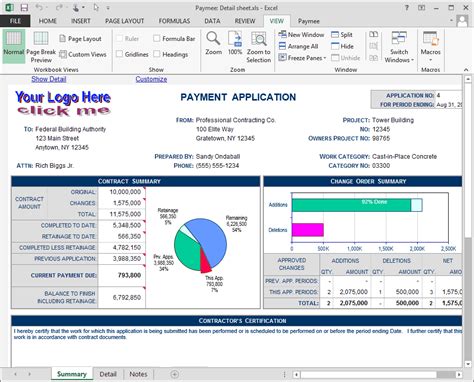Viewport: 474px width, 382px height.
Task: Click the Customize link
Action: click(151, 79)
